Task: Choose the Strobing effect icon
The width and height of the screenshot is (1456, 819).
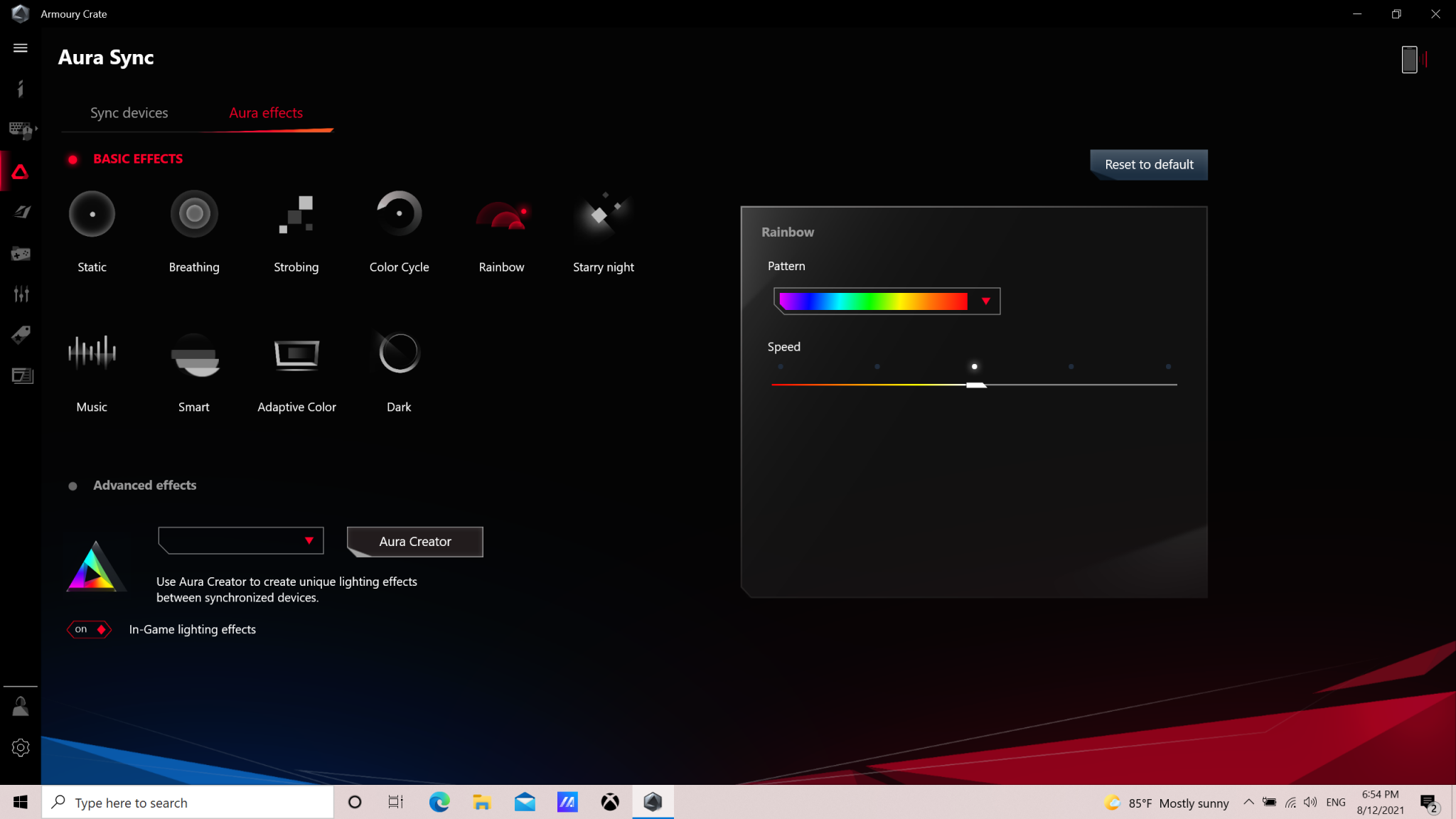Action: tap(296, 213)
